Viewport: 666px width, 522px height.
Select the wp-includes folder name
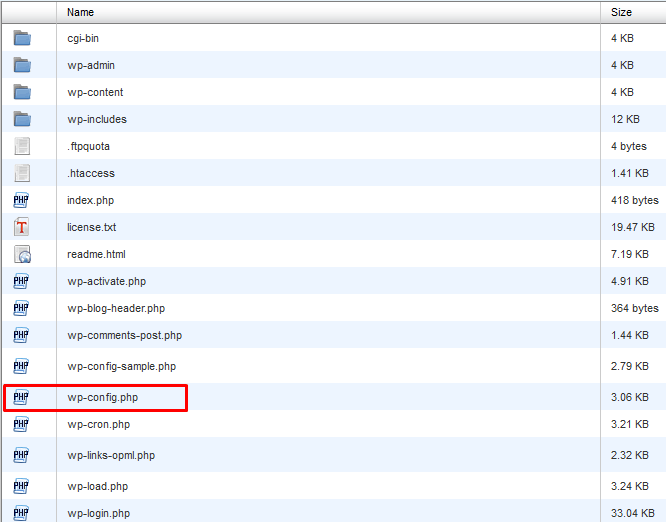[x=97, y=119]
